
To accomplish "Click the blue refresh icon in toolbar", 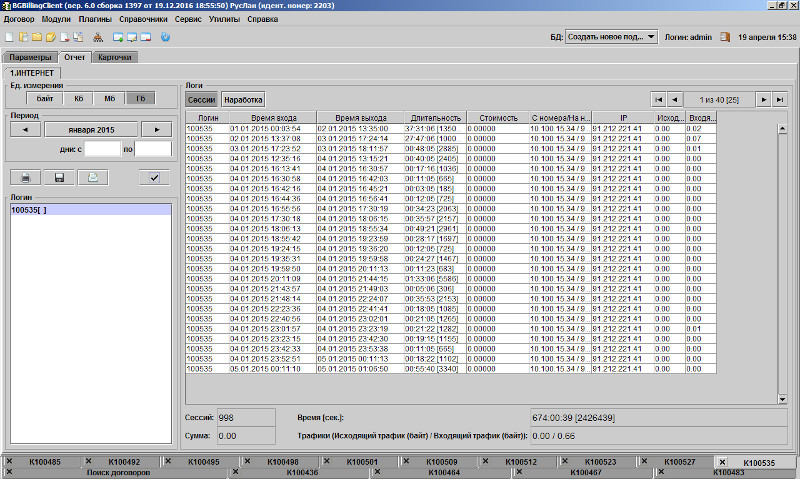I will 165,37.
